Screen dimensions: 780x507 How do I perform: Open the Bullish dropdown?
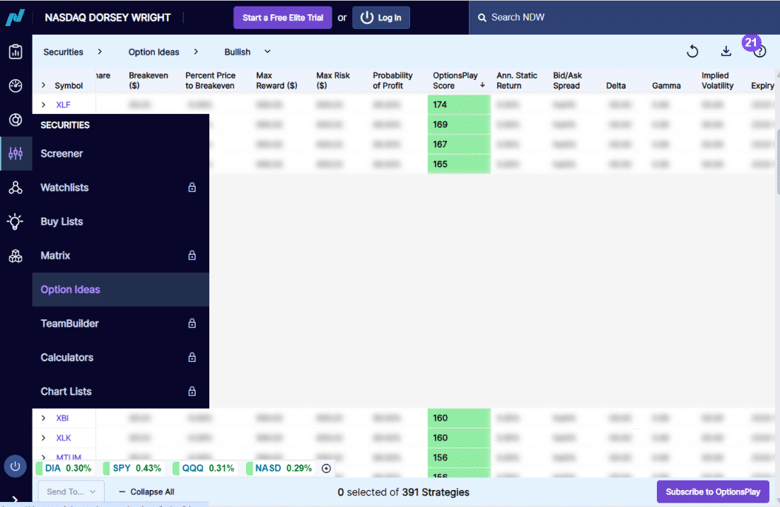247,52
